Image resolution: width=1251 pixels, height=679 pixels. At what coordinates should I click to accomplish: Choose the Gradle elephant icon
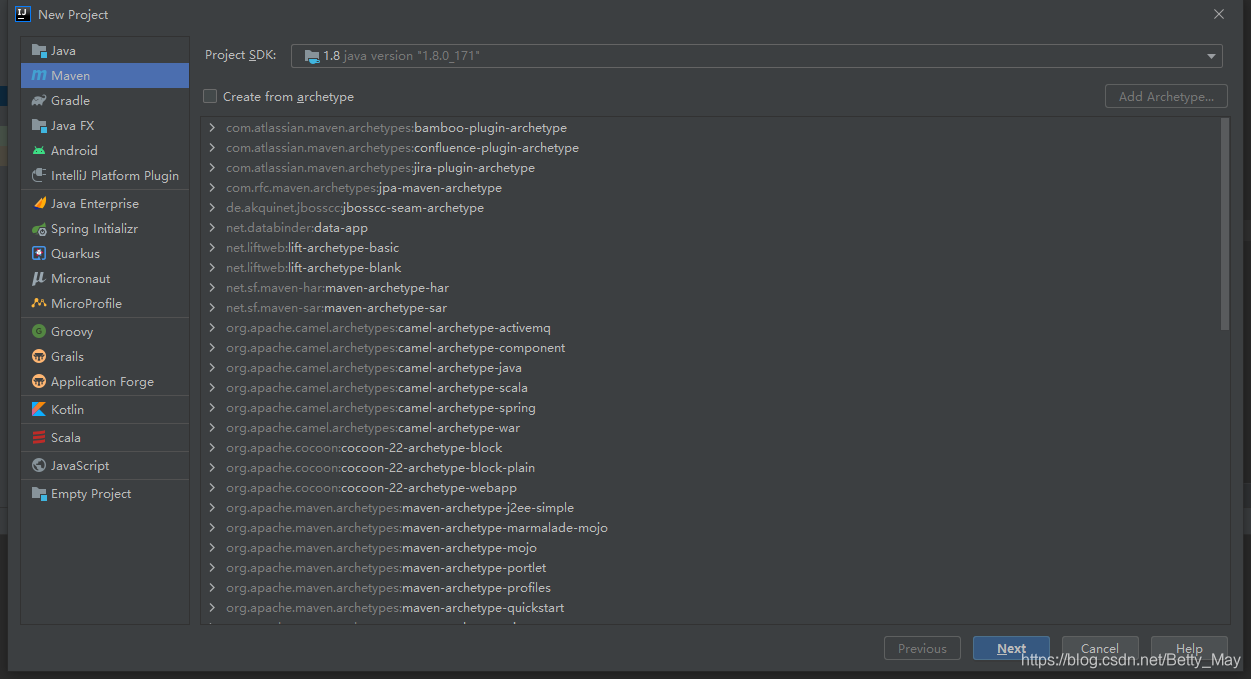click(39, 101)
